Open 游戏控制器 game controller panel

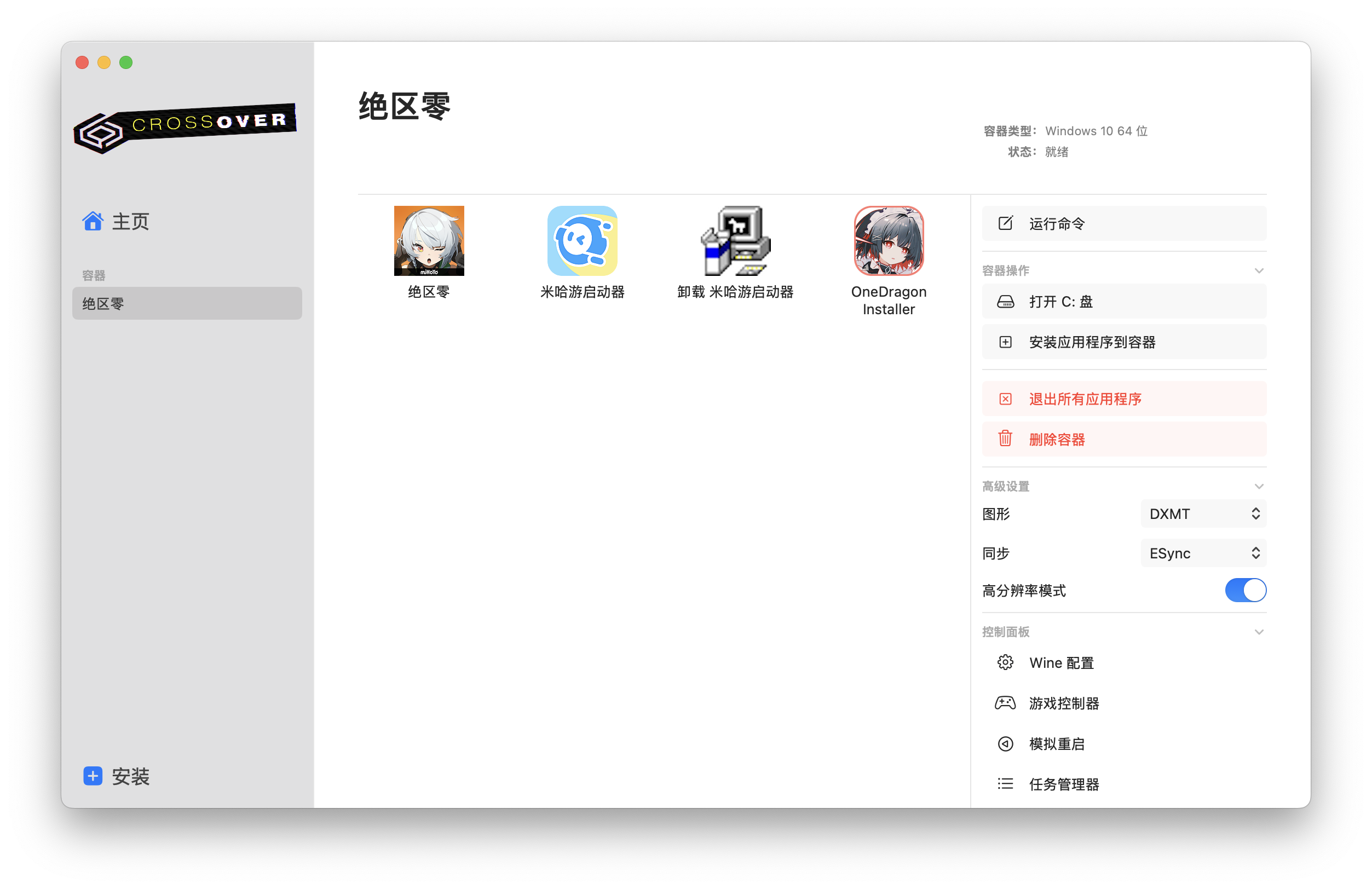click(1064, 703)
